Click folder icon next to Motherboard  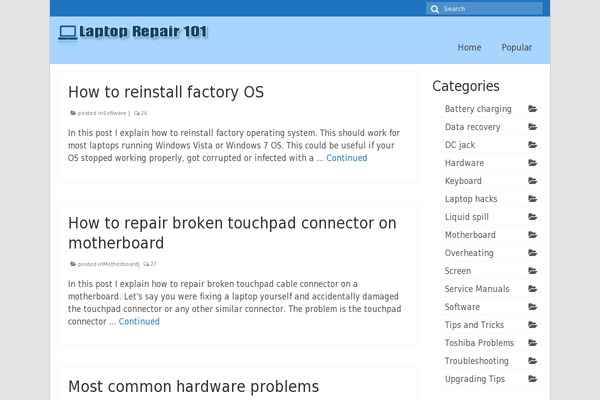click(533, 235)
